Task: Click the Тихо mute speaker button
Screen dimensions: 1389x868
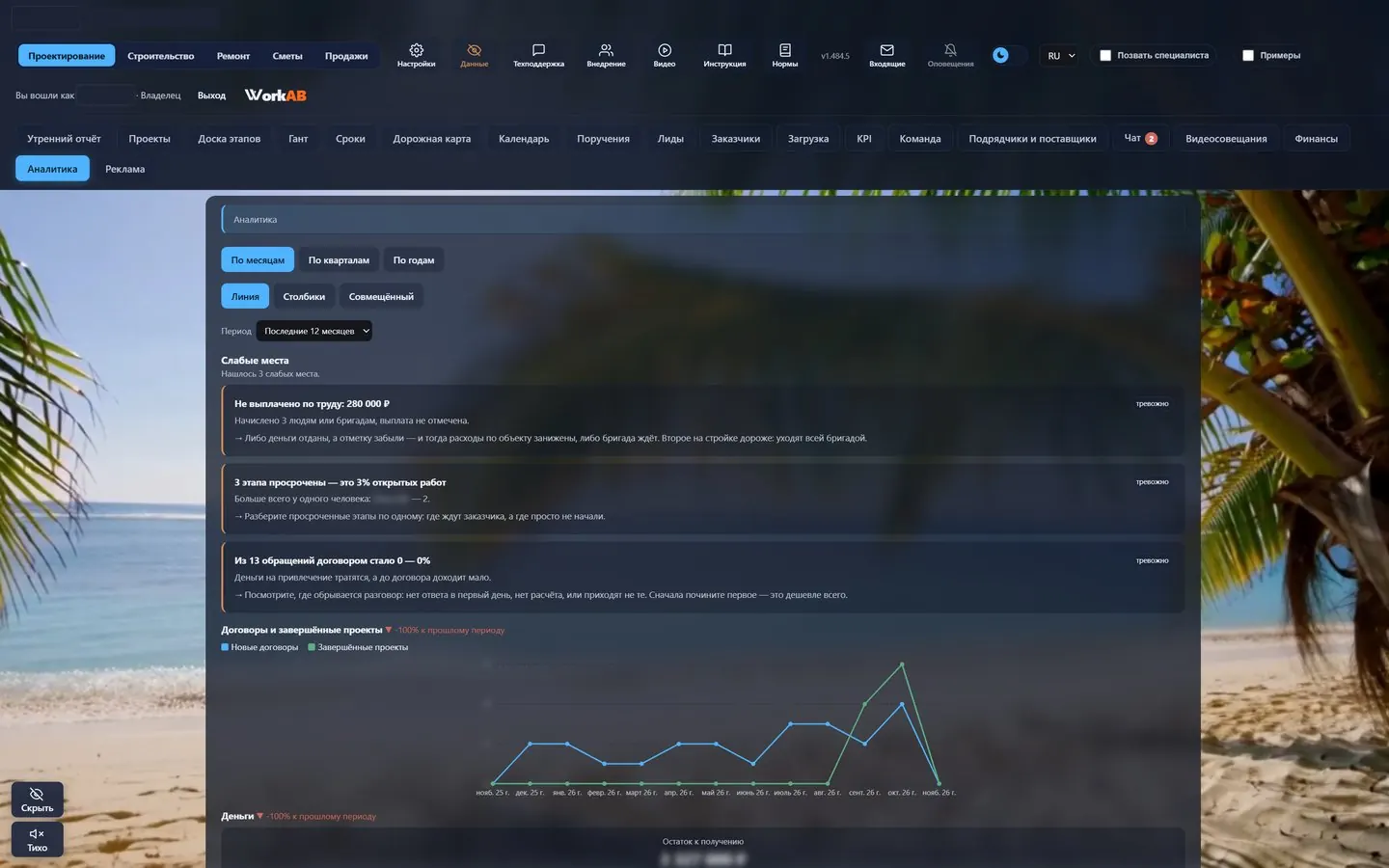Action: point(38,839)
